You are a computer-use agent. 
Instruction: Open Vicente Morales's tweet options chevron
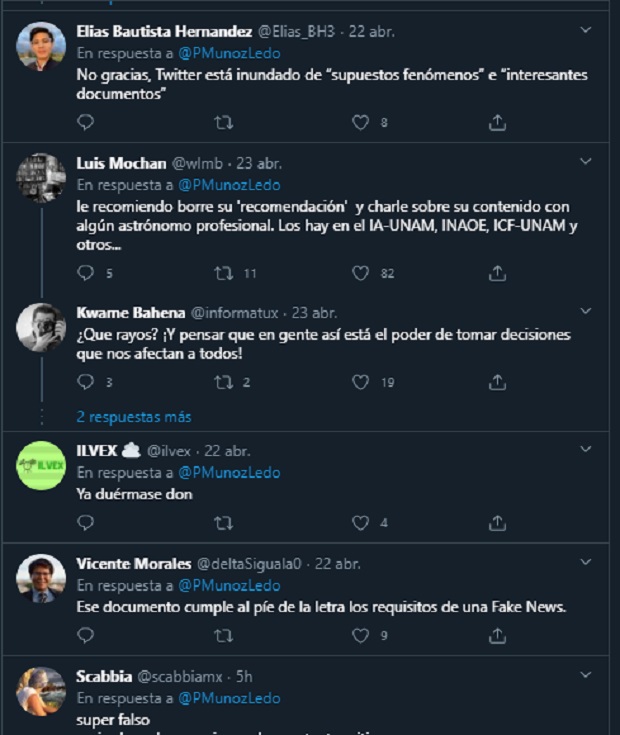(586, 563)
